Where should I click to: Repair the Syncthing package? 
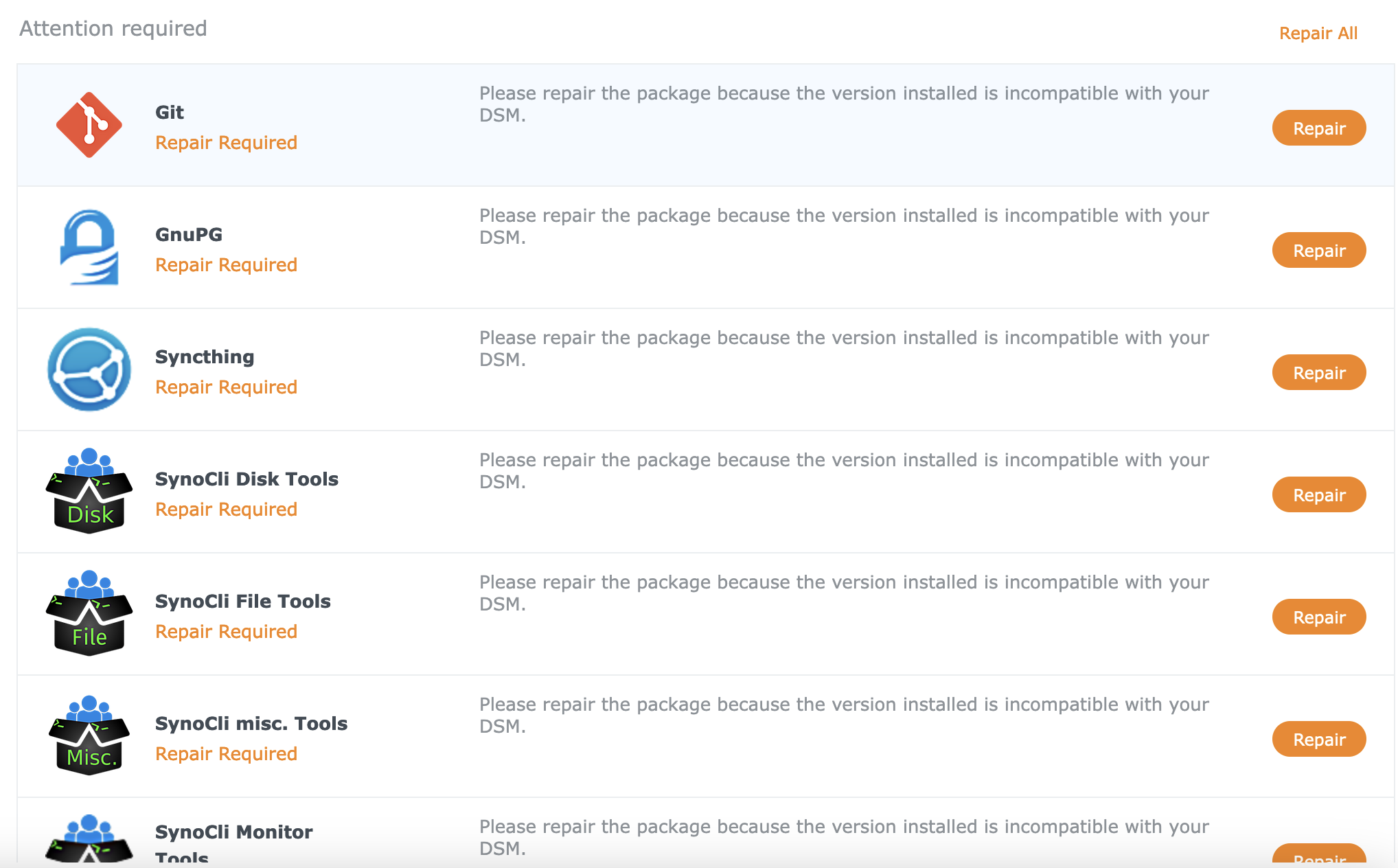coord(1319,372)
